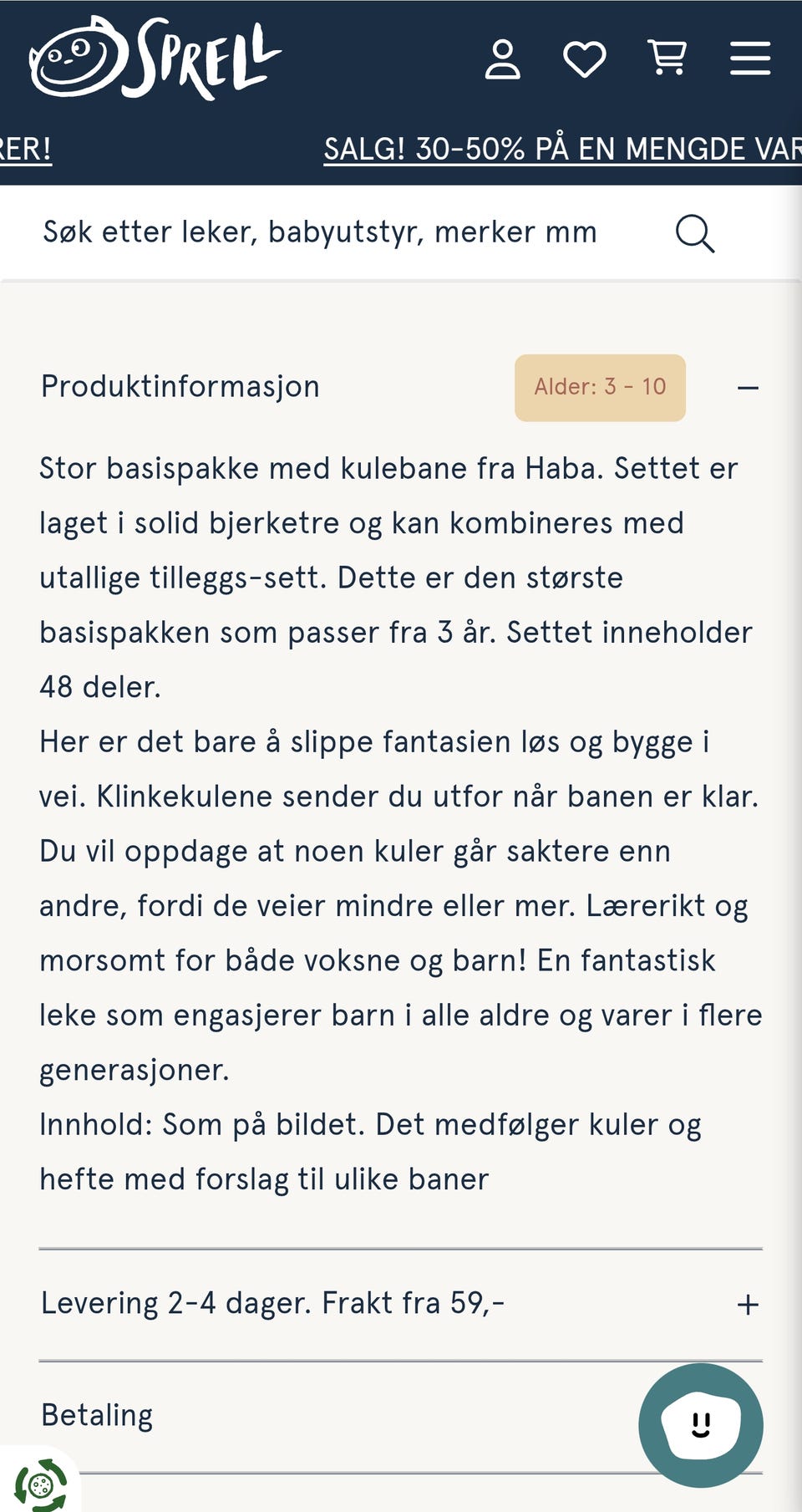Open the user account icon
802x1512 pixels.
pyautogui.click(x=505, y=58)
